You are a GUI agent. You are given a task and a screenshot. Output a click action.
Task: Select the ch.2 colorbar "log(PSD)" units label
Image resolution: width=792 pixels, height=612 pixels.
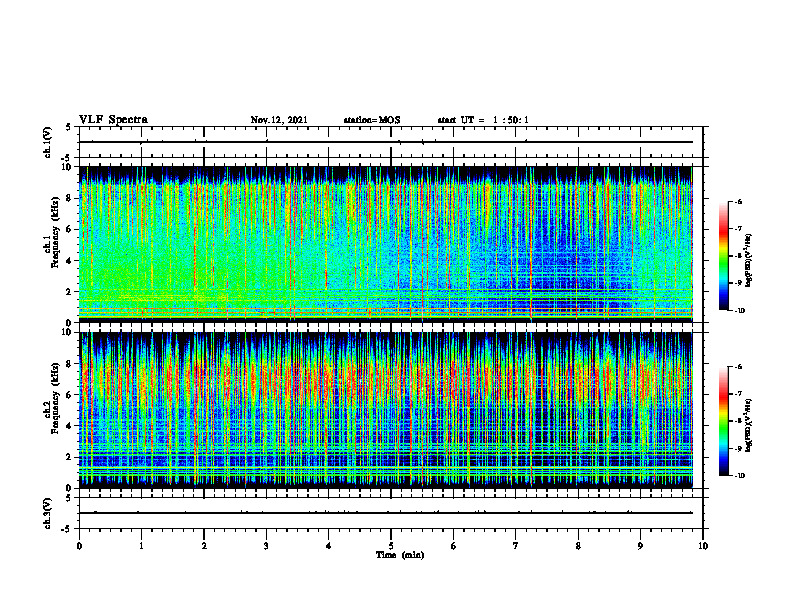749,424
